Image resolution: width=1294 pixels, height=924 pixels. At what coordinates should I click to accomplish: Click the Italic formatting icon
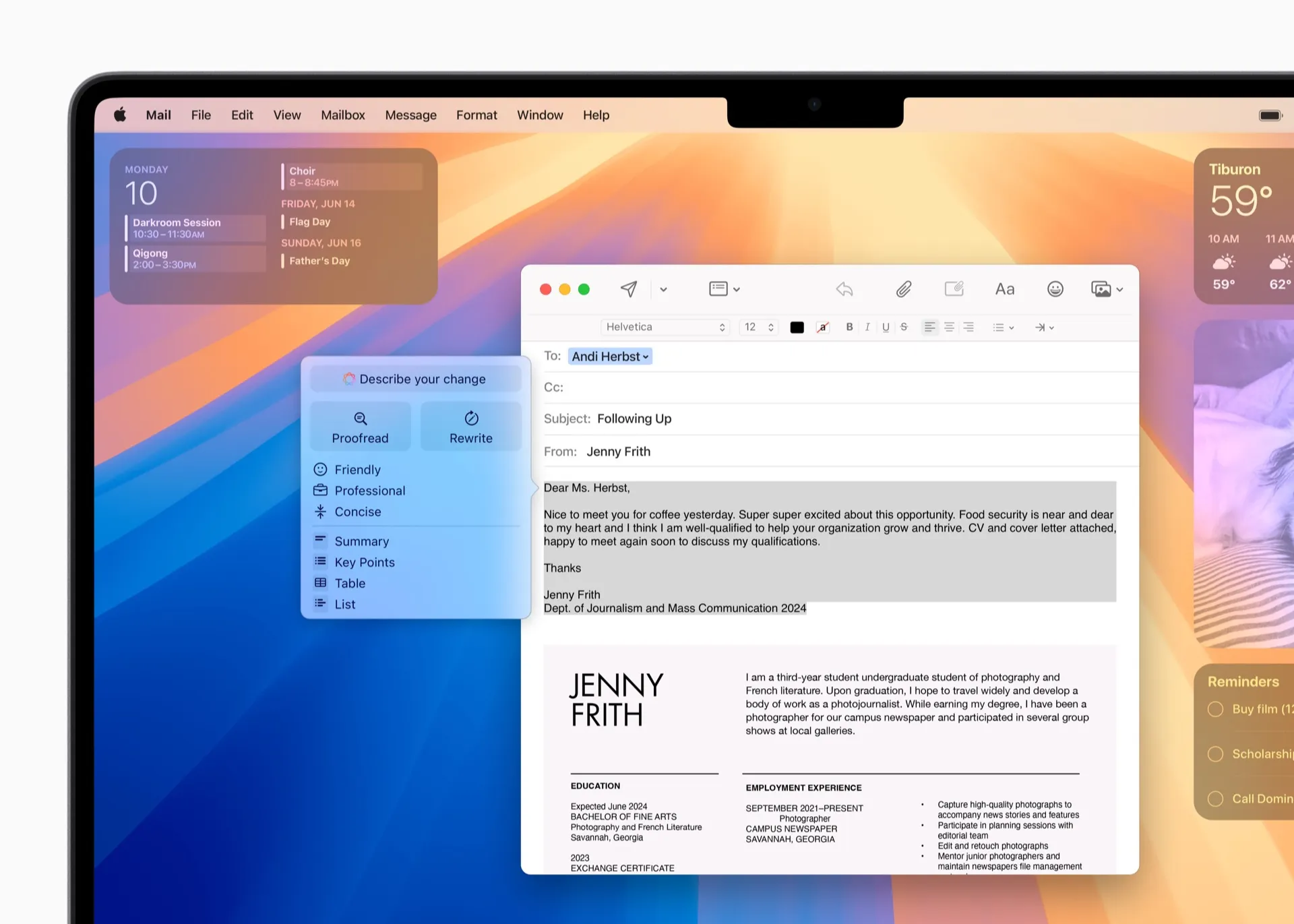(869, 327)
